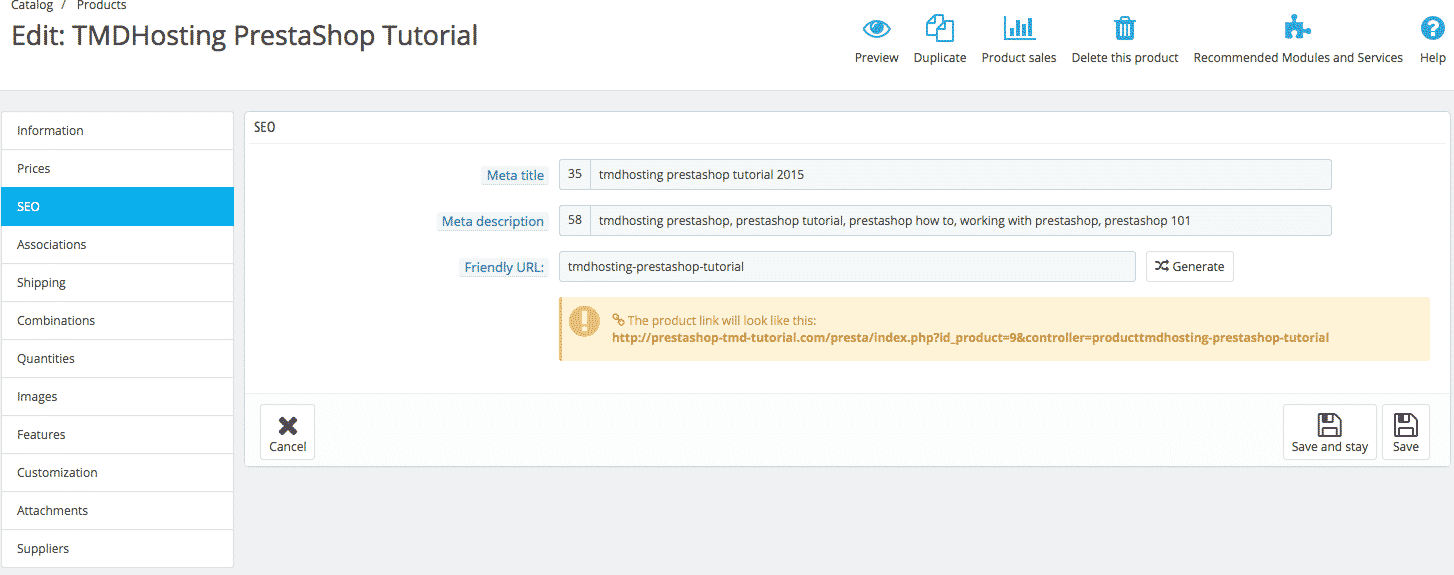Click the floppy disk icon on Save and stay
1454x575 pixels.
pyautogui.click(x=1330, y=424)
